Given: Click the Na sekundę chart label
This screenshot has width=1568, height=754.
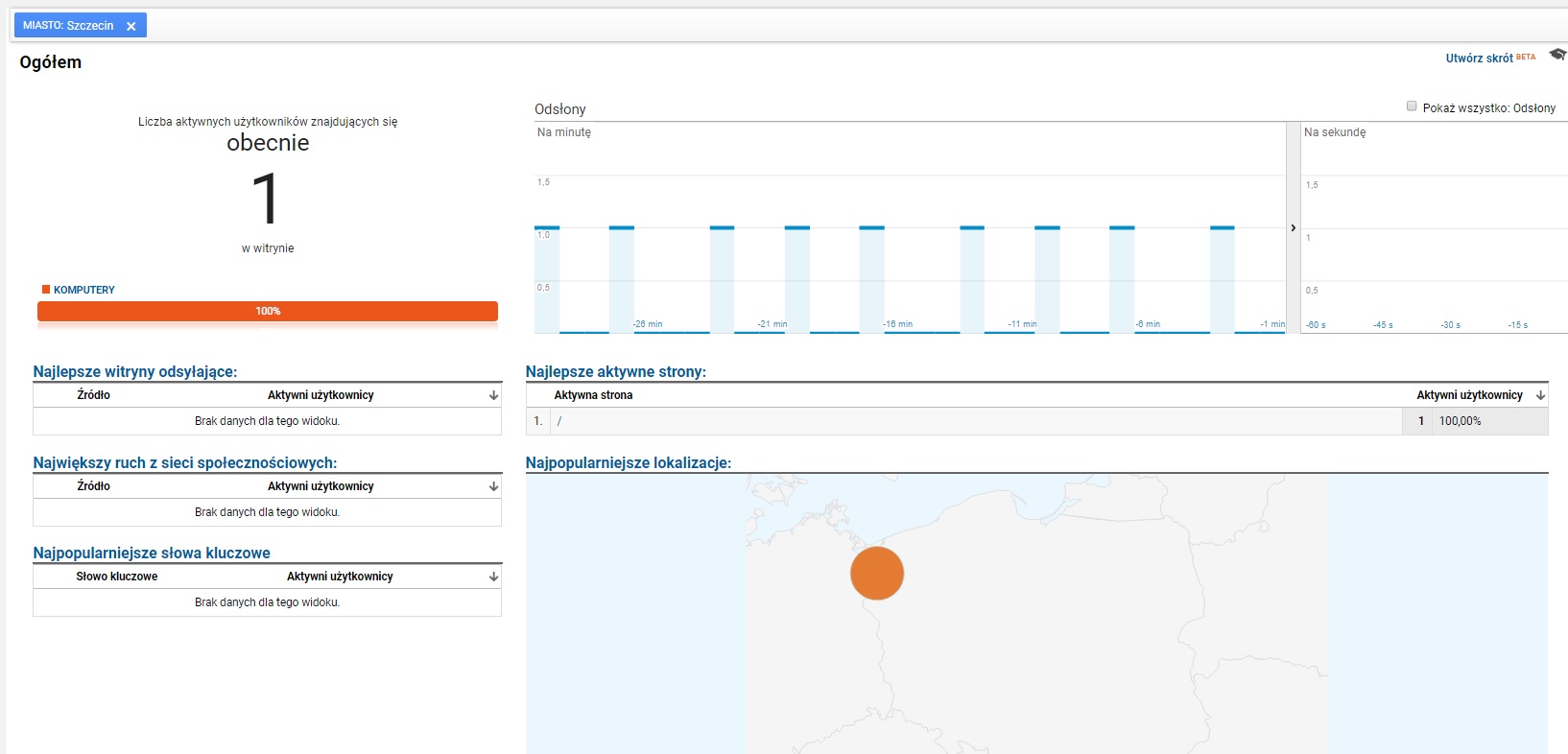Looking at the screenshot, I should click(1335, 132).
